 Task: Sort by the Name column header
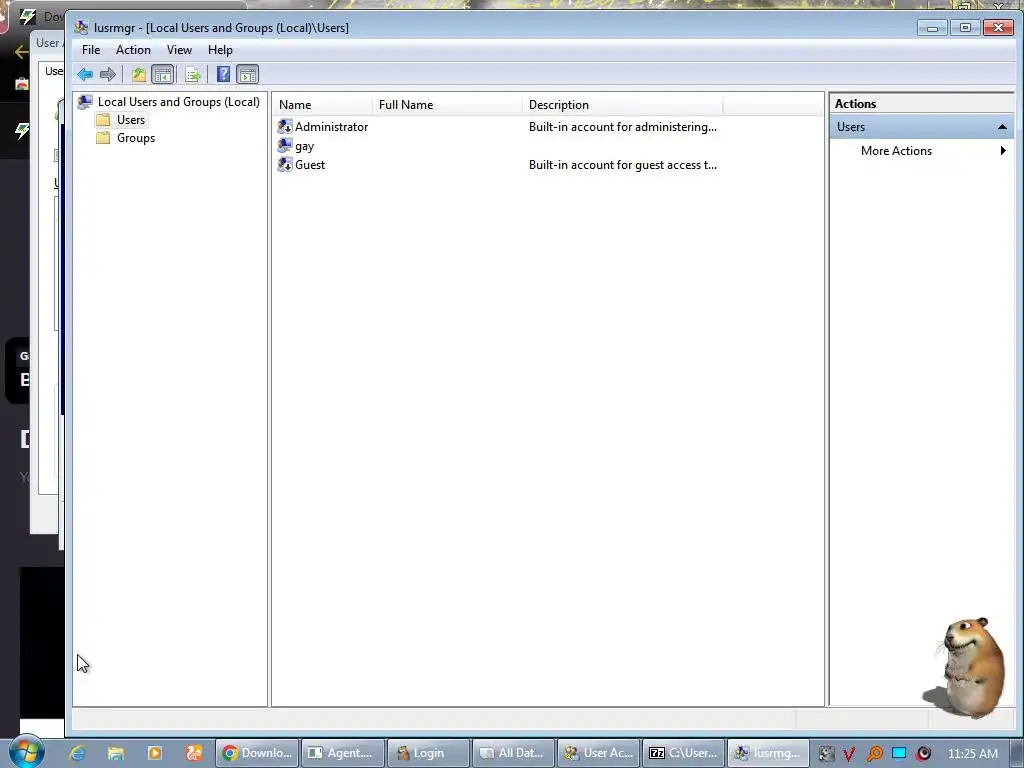click(x=323, y=104)
